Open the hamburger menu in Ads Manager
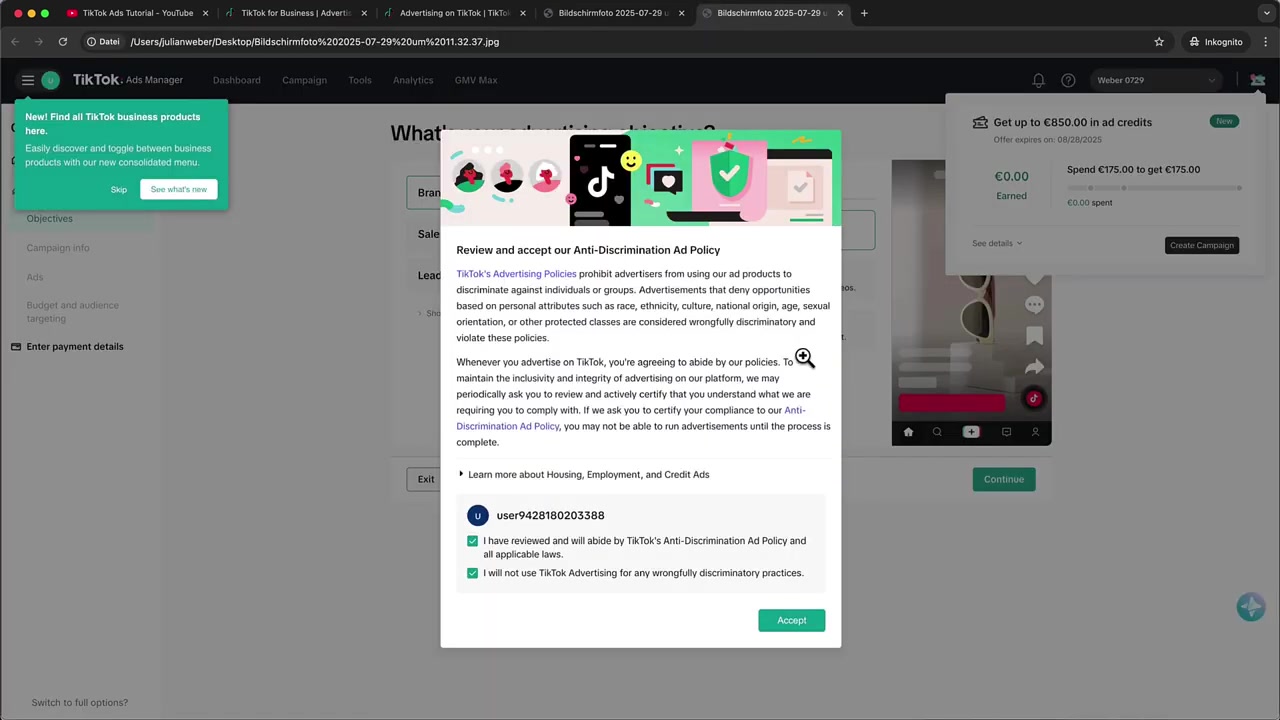The image size is (1280, 720). (x=28, y=80)
